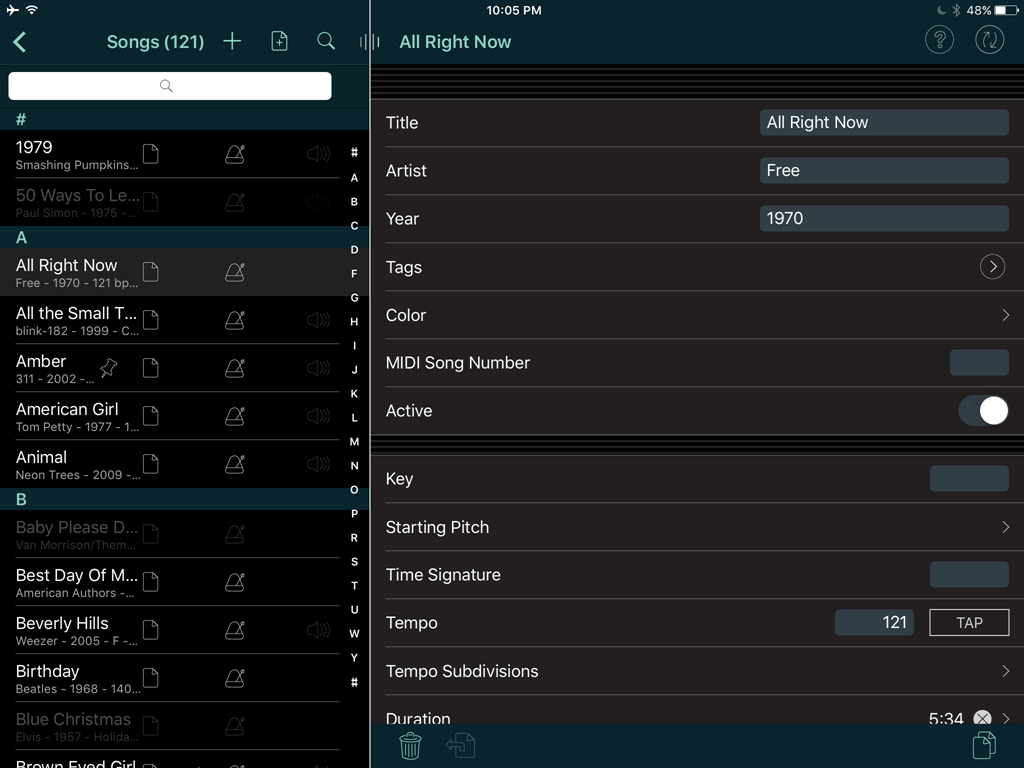Jump to letter M in alphabet index
The height and width of the screenshot is (768, 1024).
[354, 441]
